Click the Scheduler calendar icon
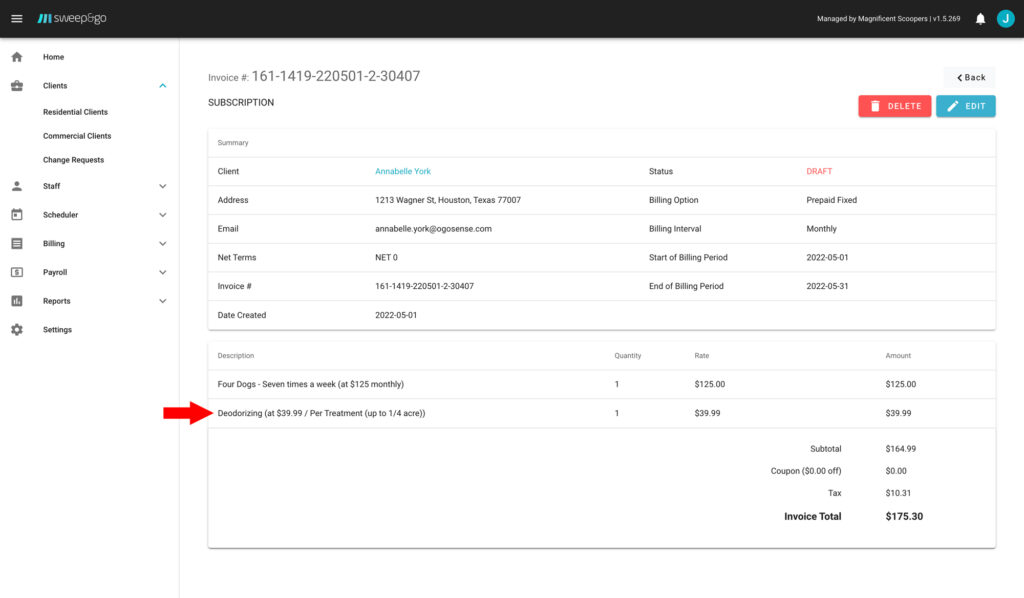 pyautogui.click(x=15, y=214)
